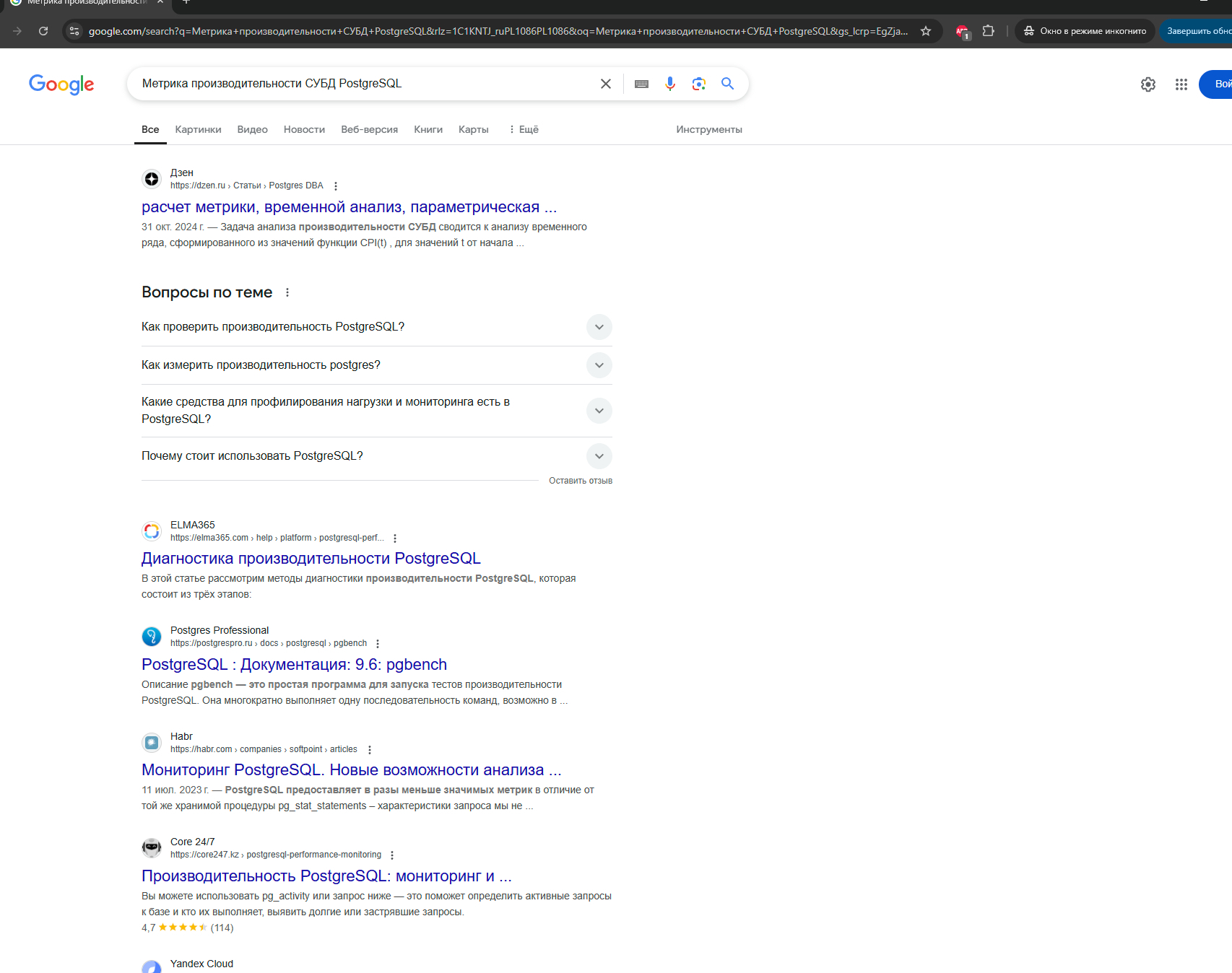
Task: Open the Google settings gear
Action: (1148, 84)
